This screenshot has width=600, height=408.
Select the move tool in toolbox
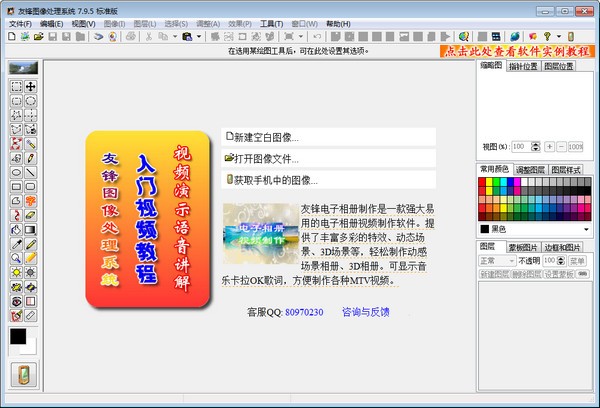[31, 87]
